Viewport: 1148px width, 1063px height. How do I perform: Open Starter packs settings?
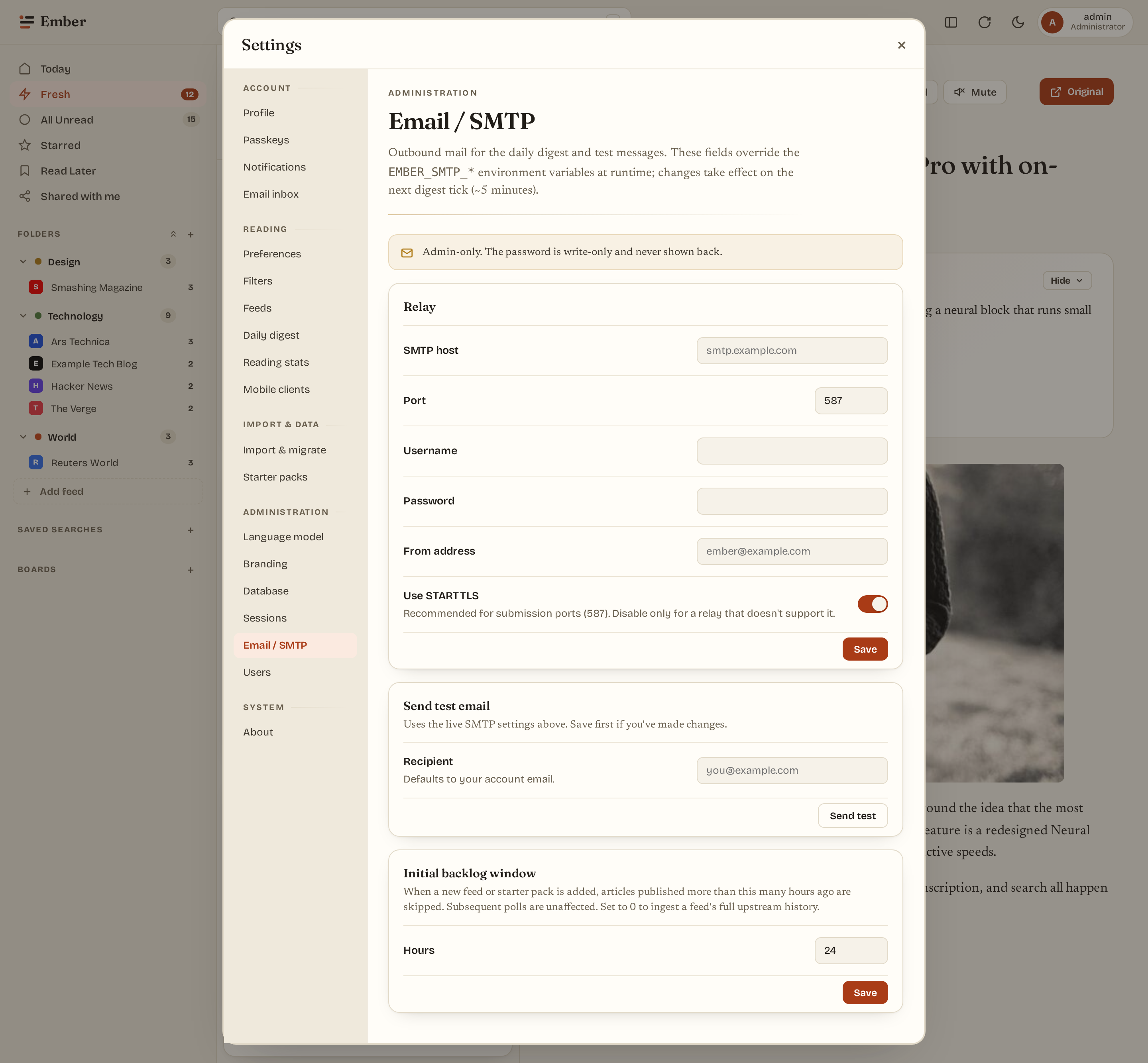pyautogui.click(x=295, y=477)
